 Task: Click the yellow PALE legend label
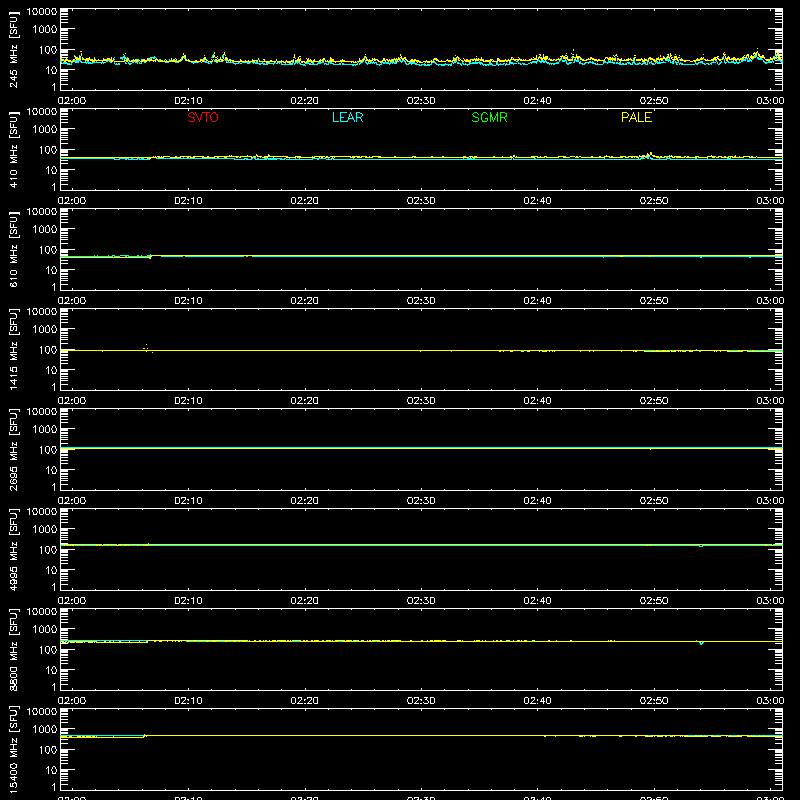(636, 117)
